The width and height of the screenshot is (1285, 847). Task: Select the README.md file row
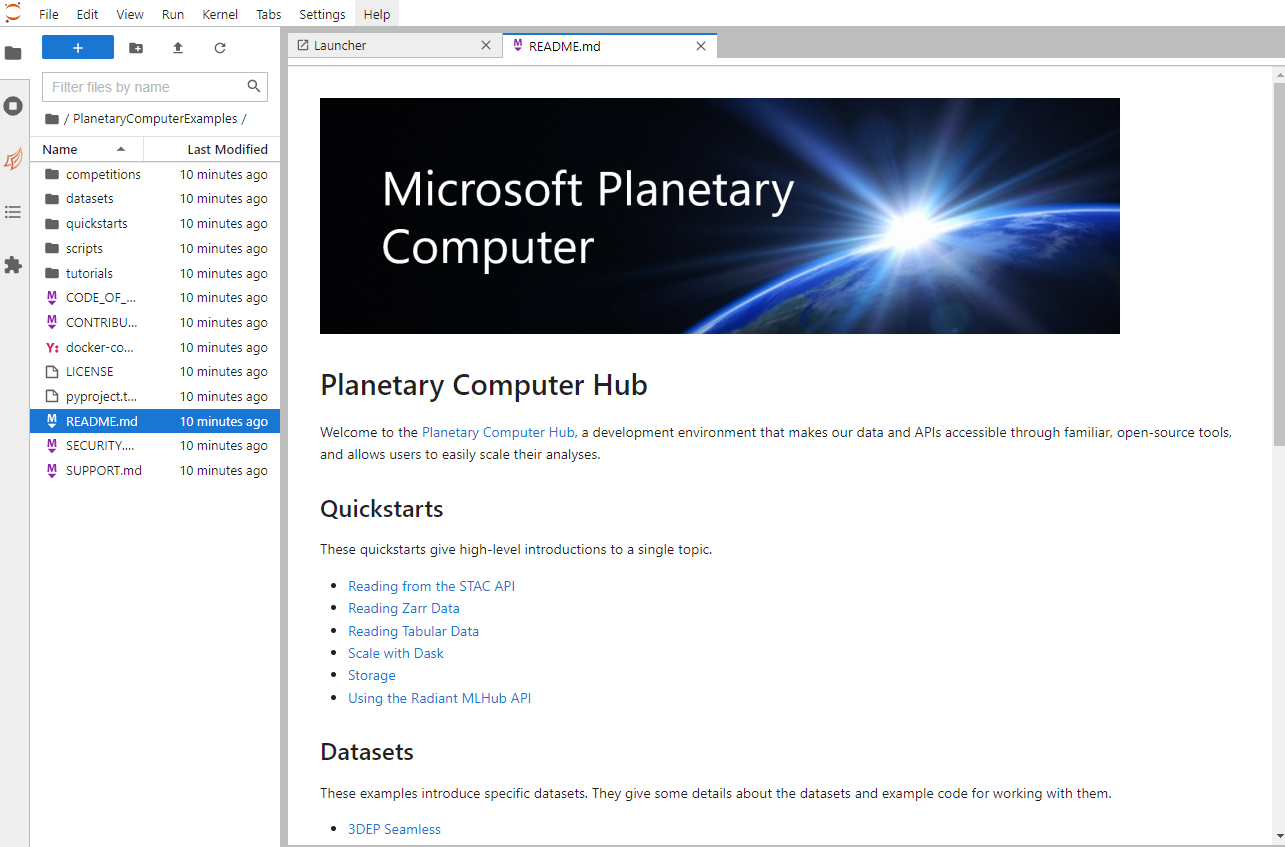155,421
